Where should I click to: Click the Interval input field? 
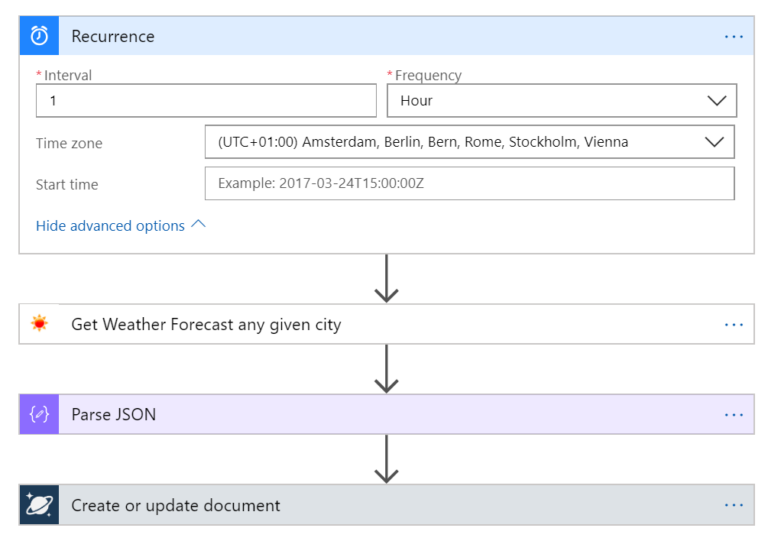click(206, 101)
